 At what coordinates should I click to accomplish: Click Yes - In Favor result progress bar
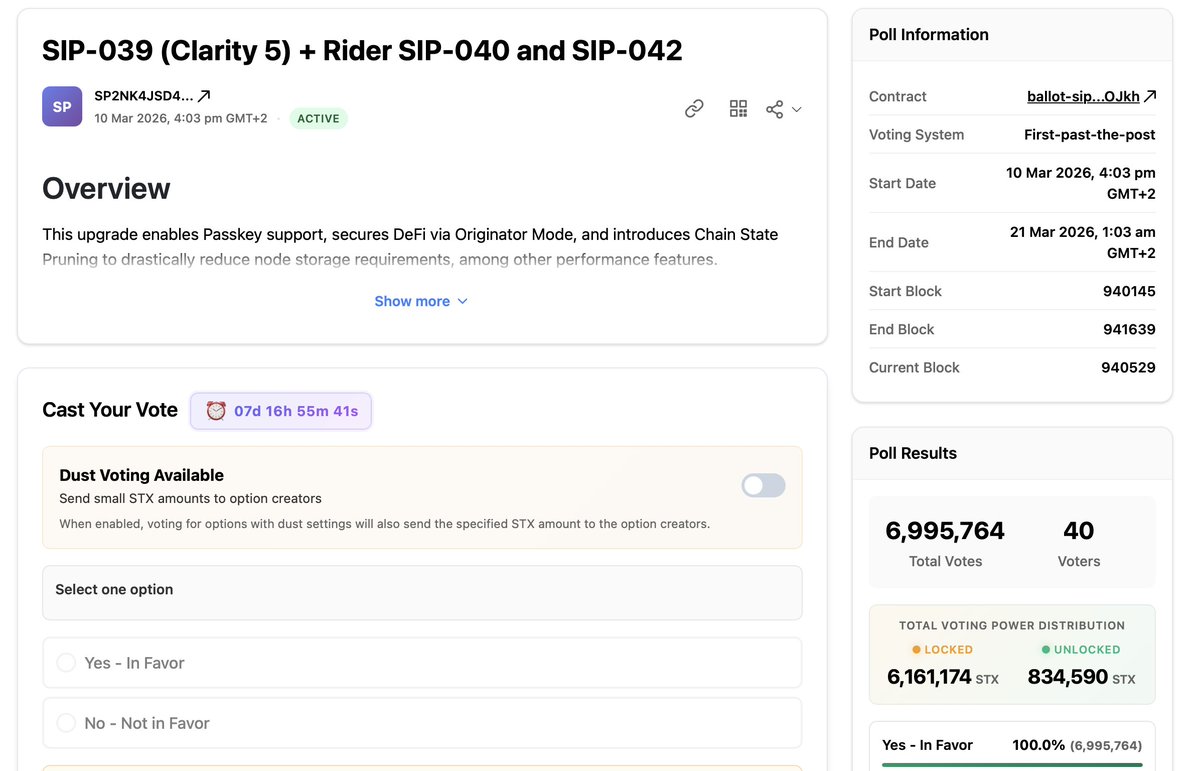[x=1012, y=765]
